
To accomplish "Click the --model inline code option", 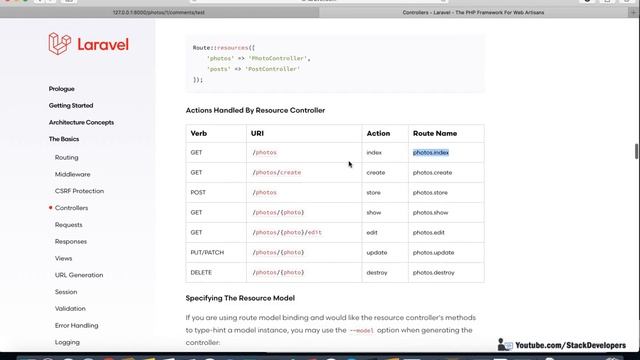I will pos(361,331).
